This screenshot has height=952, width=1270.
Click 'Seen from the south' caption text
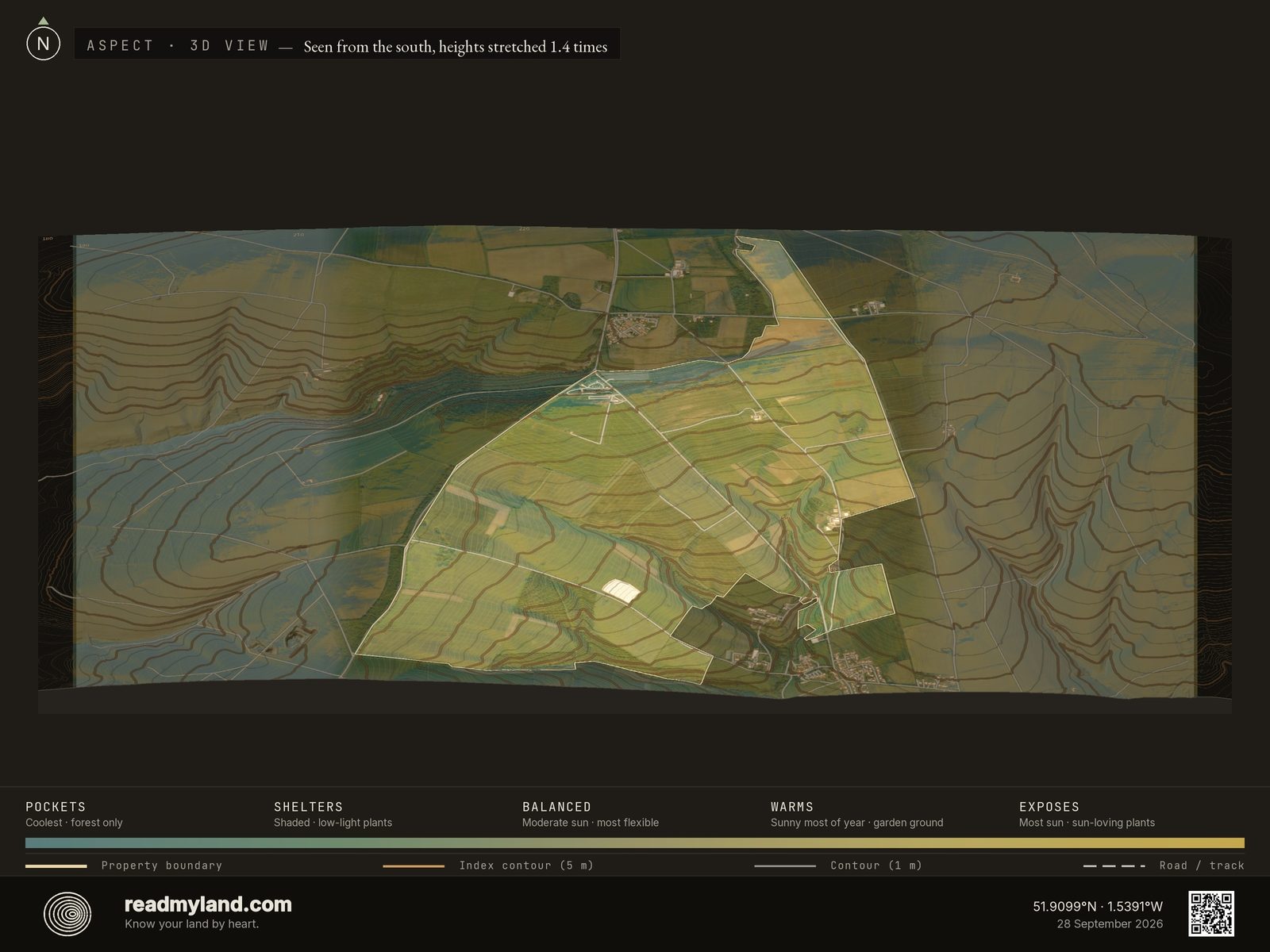[x=455, y=47]
